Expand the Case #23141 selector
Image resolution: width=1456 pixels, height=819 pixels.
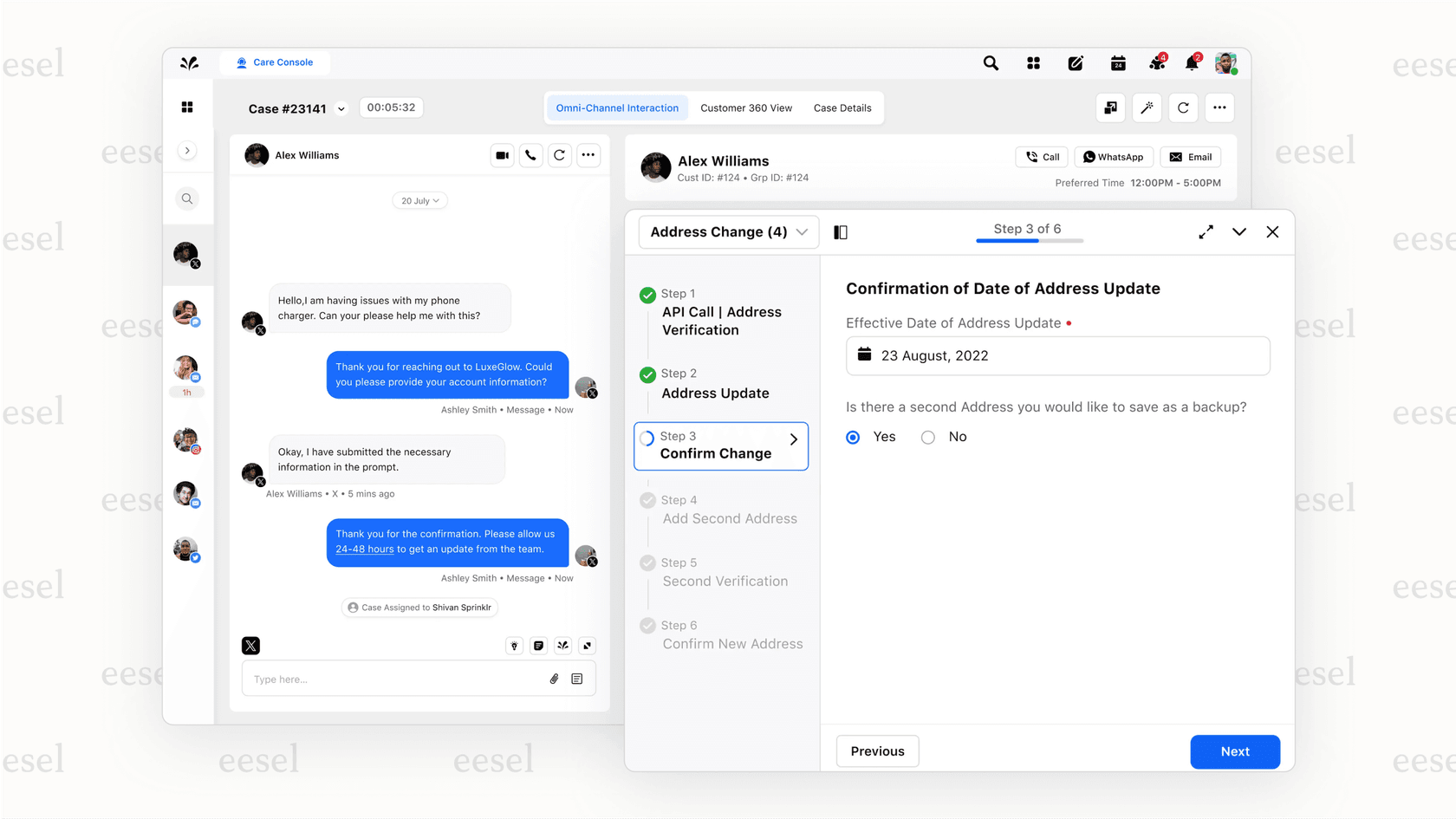[341, 107]
